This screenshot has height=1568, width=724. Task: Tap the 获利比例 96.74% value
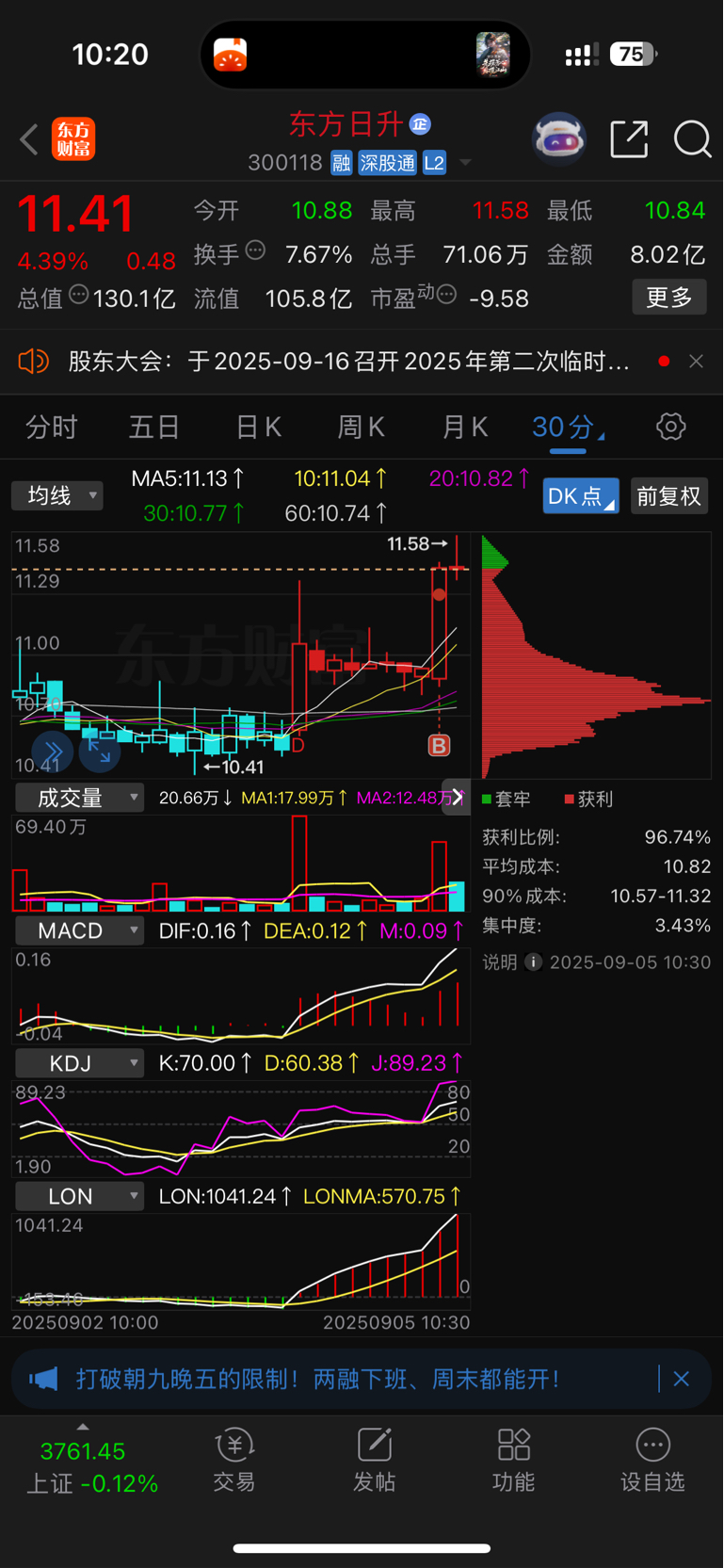coord(677,837)
